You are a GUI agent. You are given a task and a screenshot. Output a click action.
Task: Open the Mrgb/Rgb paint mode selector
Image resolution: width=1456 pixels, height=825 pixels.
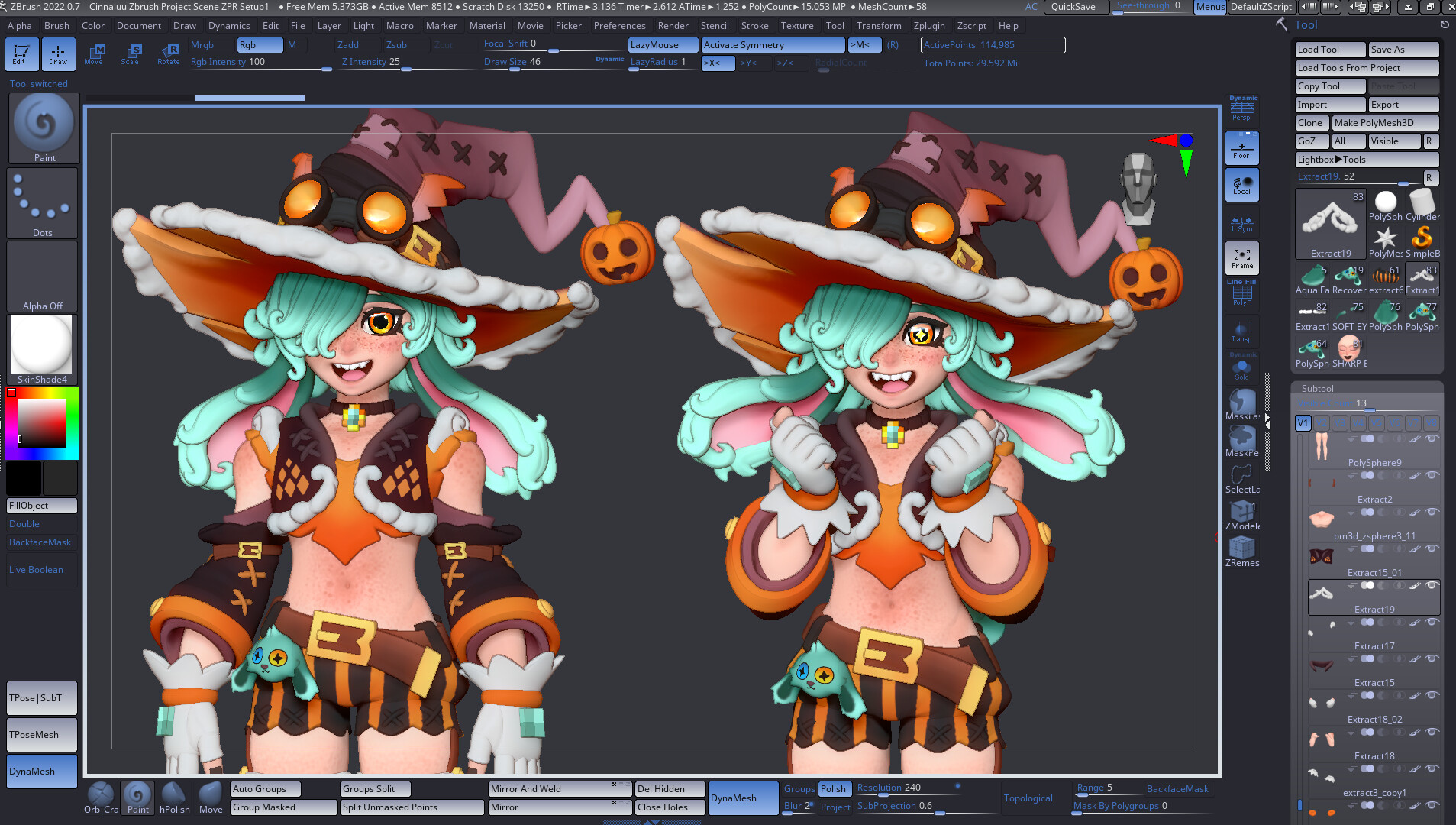(260, 44)
